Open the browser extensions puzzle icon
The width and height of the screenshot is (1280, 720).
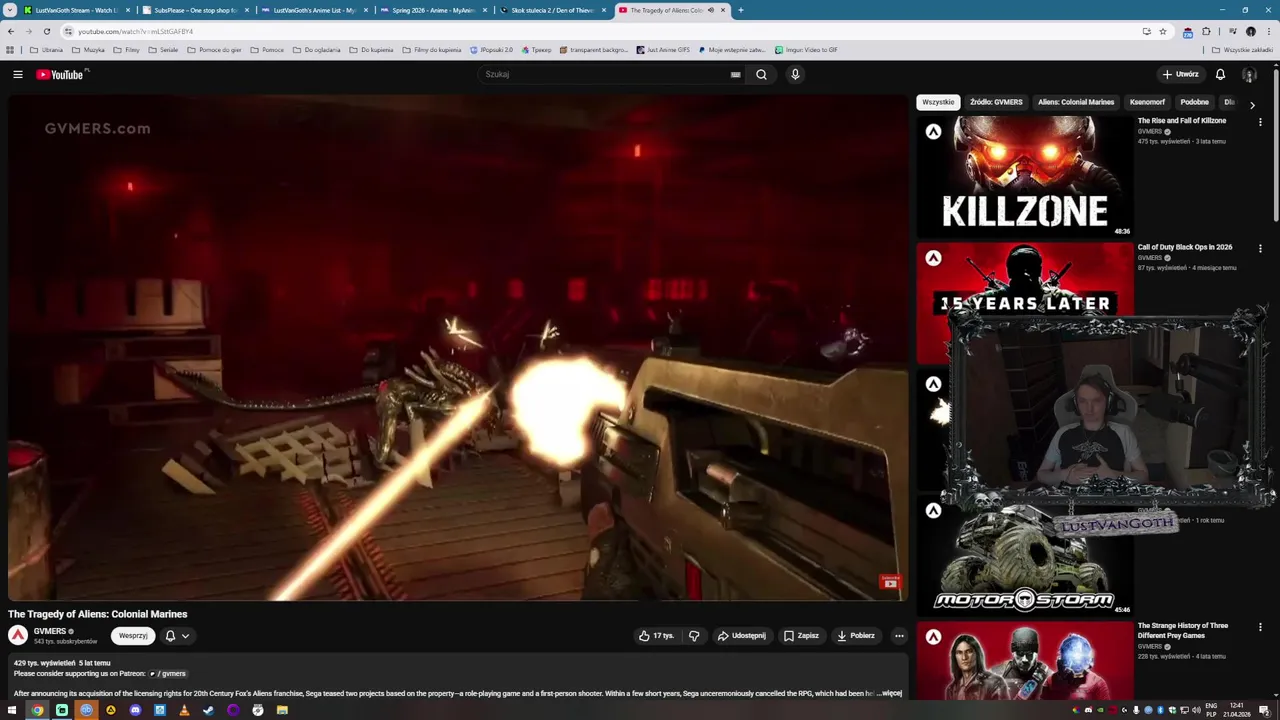point(1206,31)
